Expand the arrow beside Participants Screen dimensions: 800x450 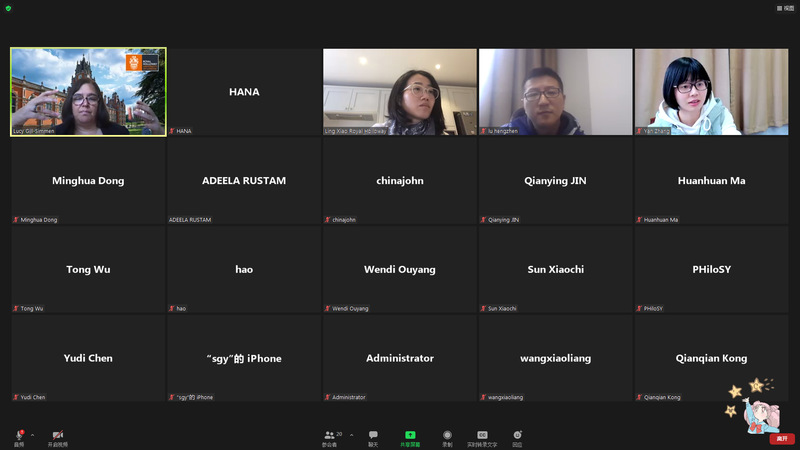[x=351, y=435]
